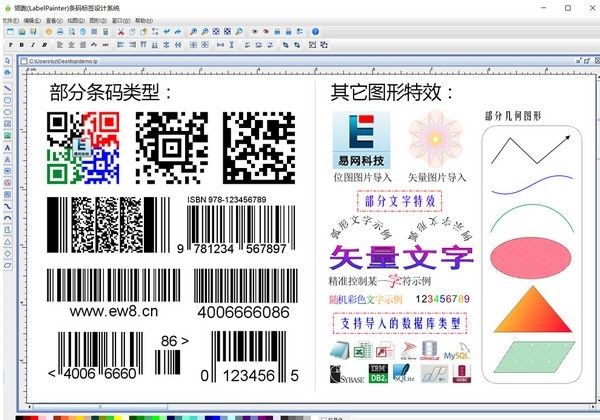This screenshot has height=420, width=600.
Task: Select the parallelogram shape tool
Action: pyautogui.click(x=7, y=265)
